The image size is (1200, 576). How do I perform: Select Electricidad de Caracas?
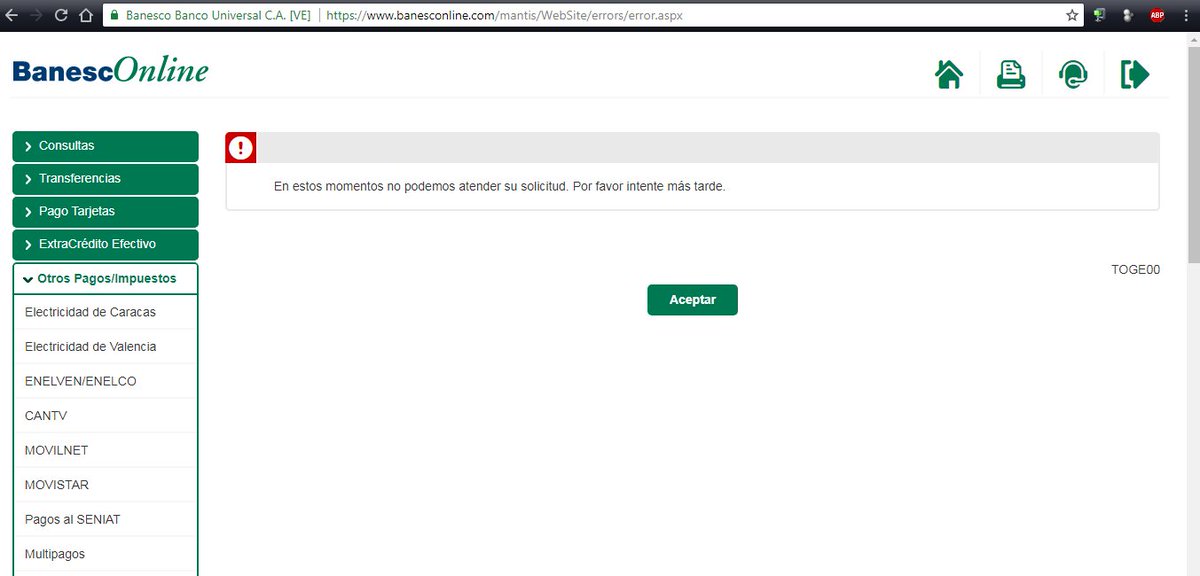click(105, 312)
